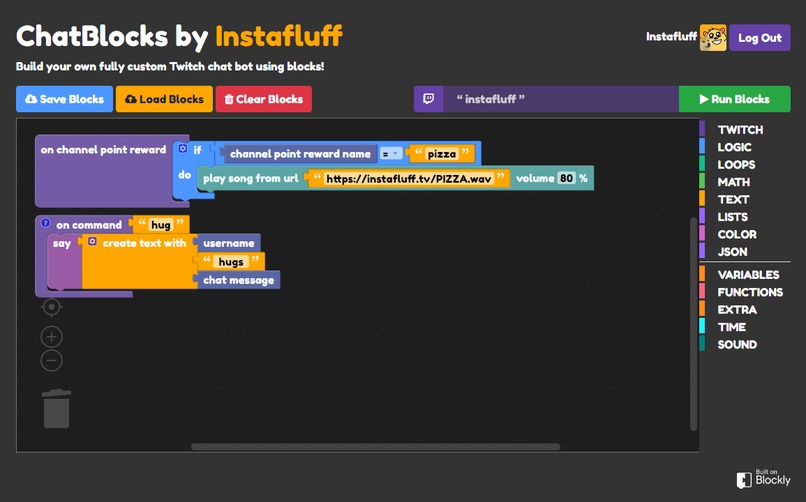Open the LISTS block category
This screenshot has height=502, width=806.
(x=732, y=217)
